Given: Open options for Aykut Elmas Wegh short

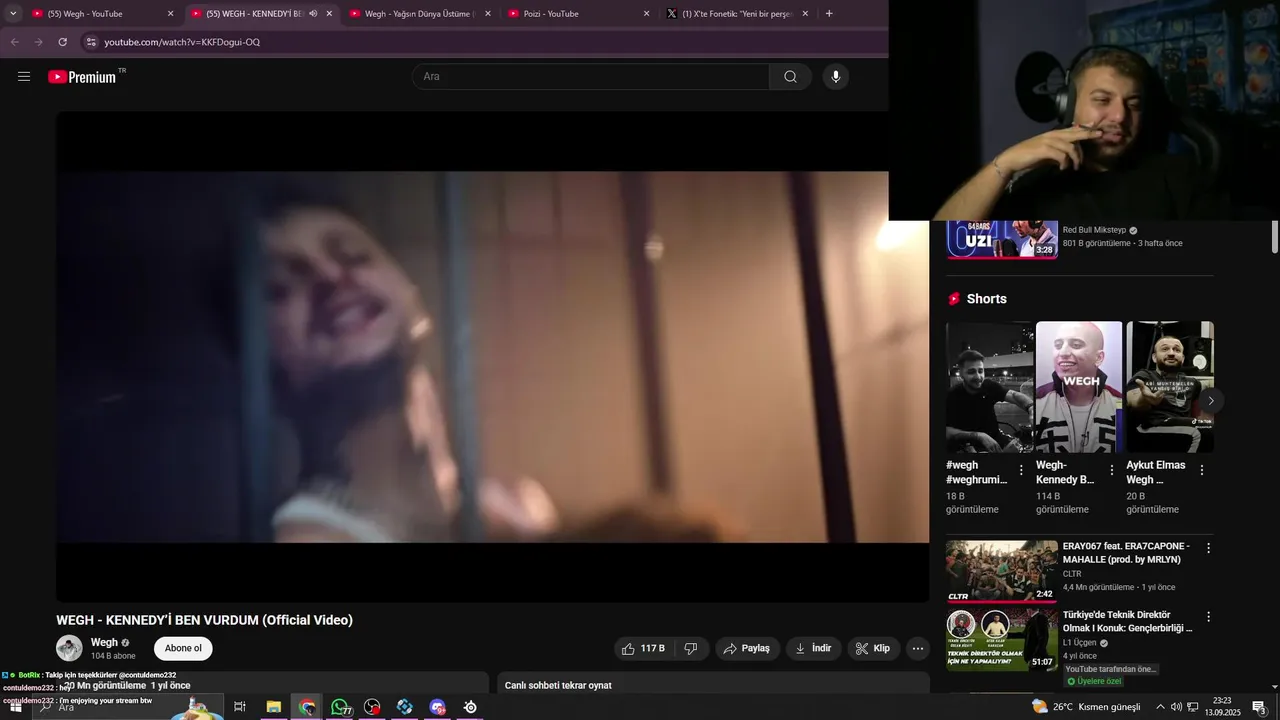Looking at the screenshot, I should (x=1202, y=470).
